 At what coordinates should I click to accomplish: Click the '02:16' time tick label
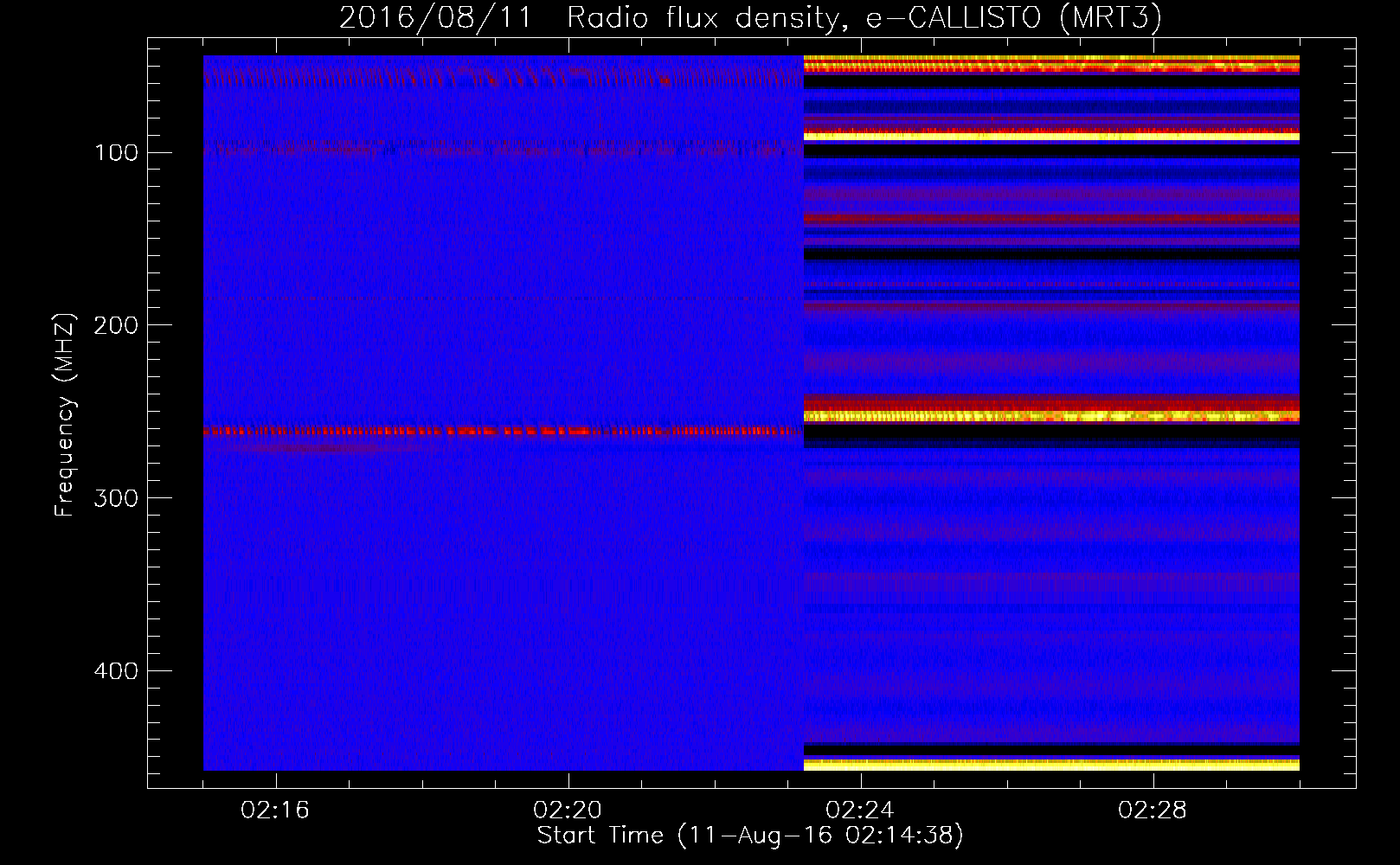click(x=275, y=810)
